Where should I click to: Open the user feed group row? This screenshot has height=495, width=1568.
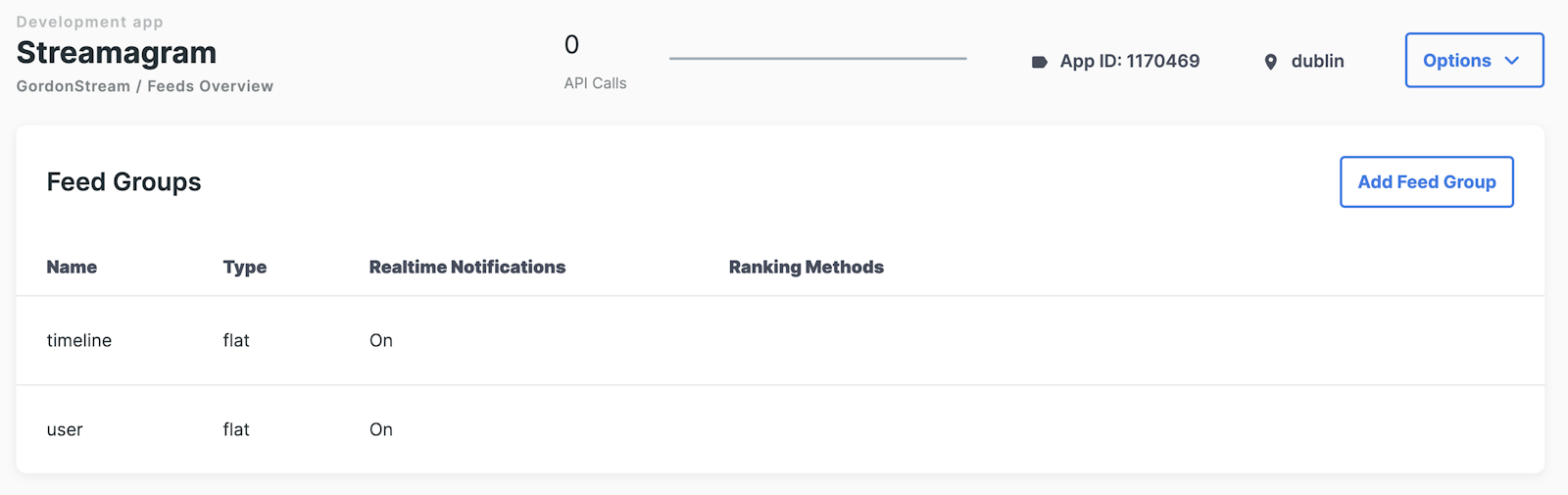(x=65, y=429)
